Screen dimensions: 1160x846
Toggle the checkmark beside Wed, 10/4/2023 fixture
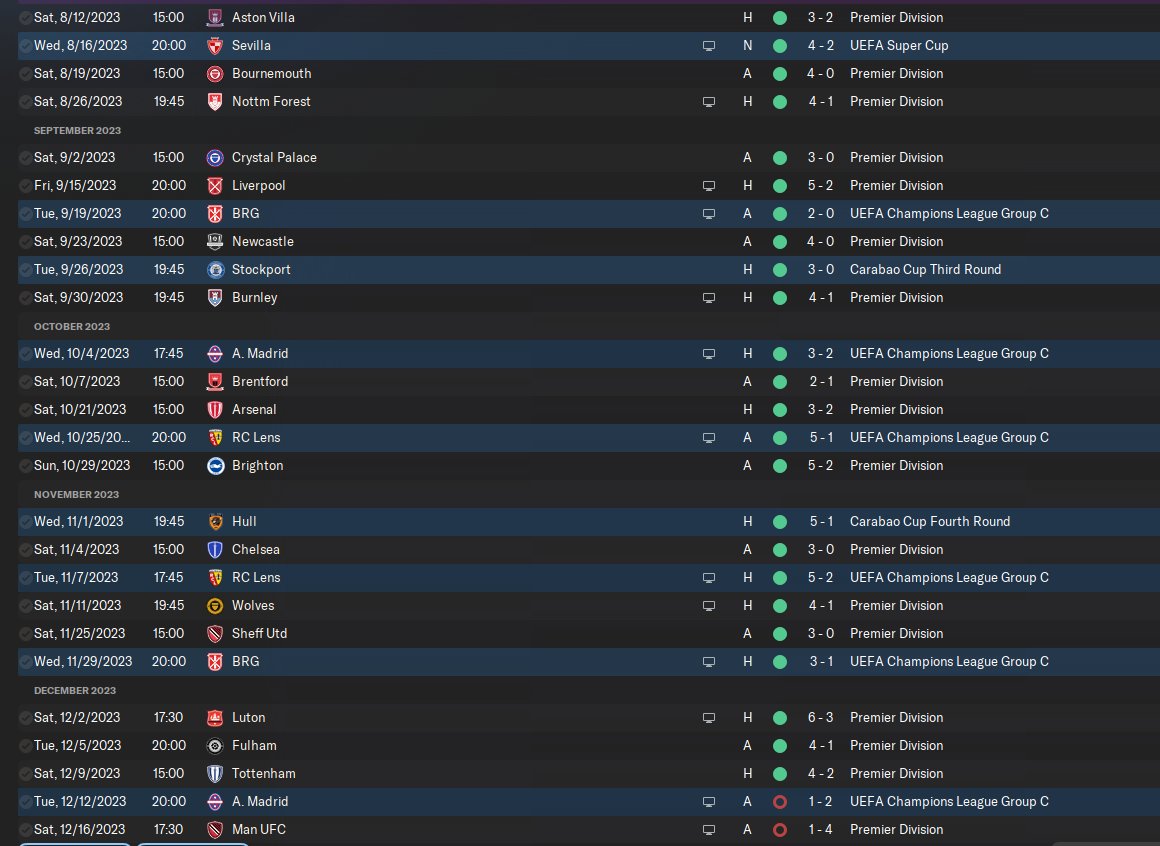pyautogui.click(x=25, y=353)
